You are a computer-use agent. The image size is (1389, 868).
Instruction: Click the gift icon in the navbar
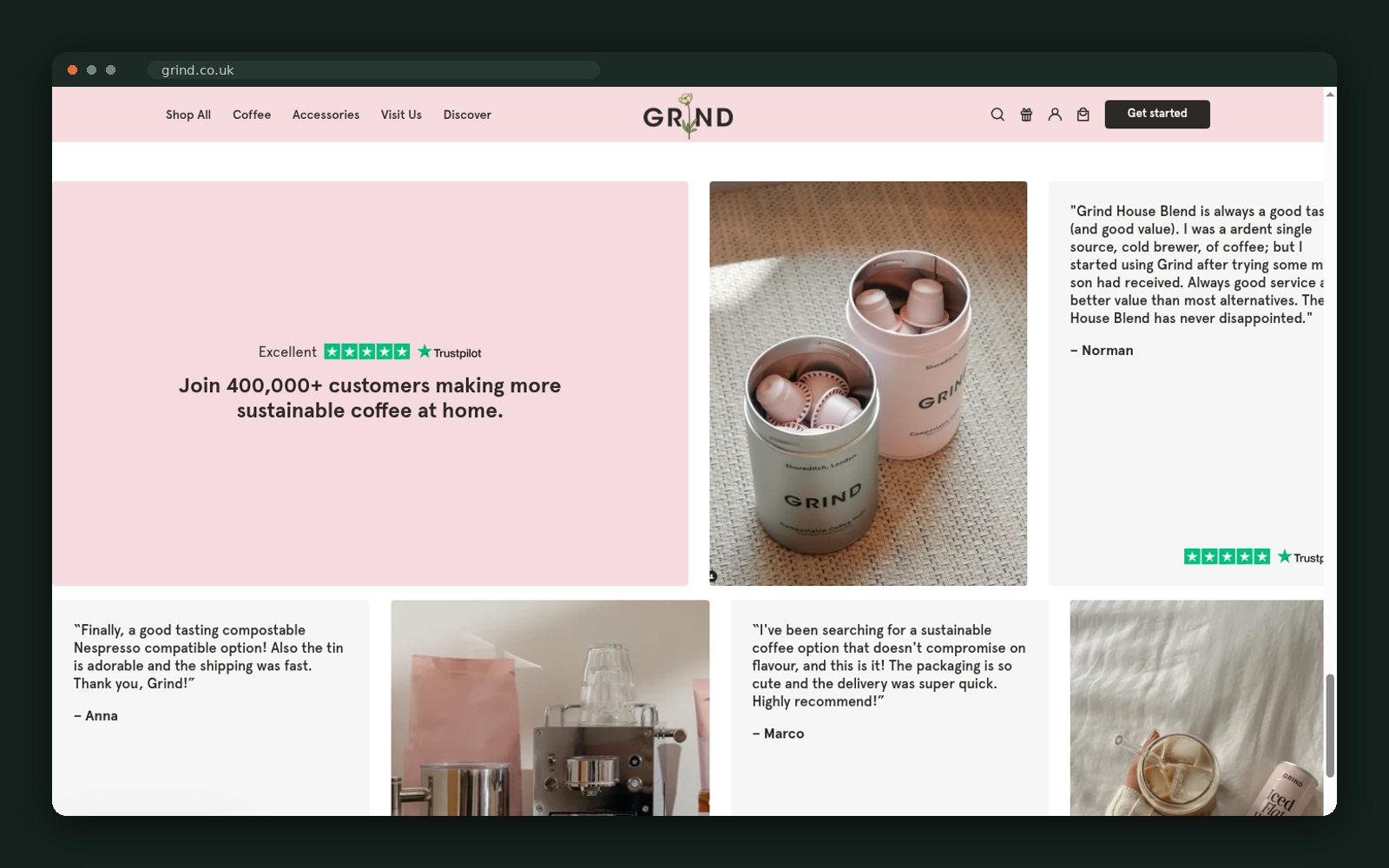(1026, 115)
